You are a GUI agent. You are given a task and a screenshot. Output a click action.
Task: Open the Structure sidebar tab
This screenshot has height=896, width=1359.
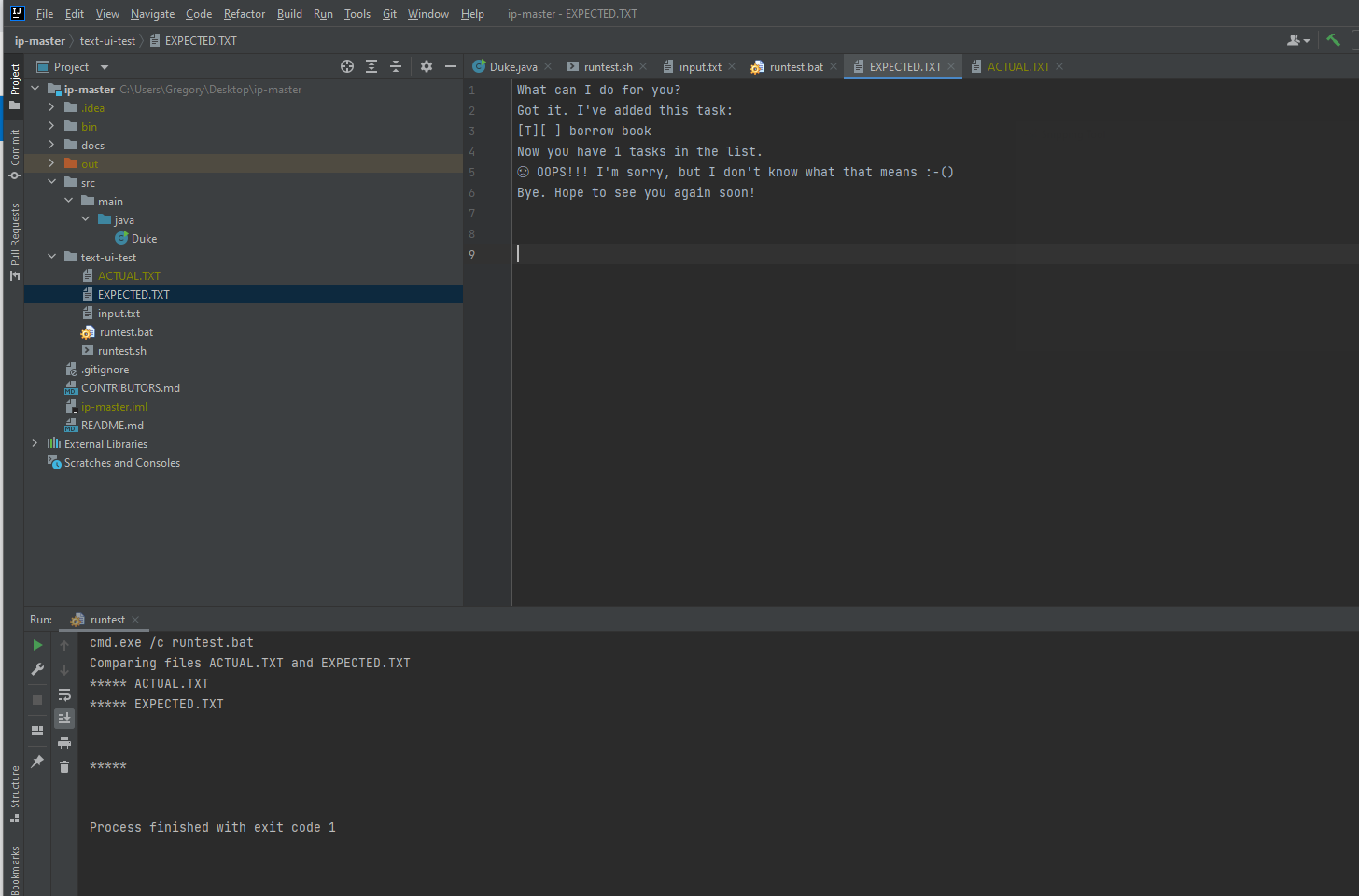tap(14, 793)
